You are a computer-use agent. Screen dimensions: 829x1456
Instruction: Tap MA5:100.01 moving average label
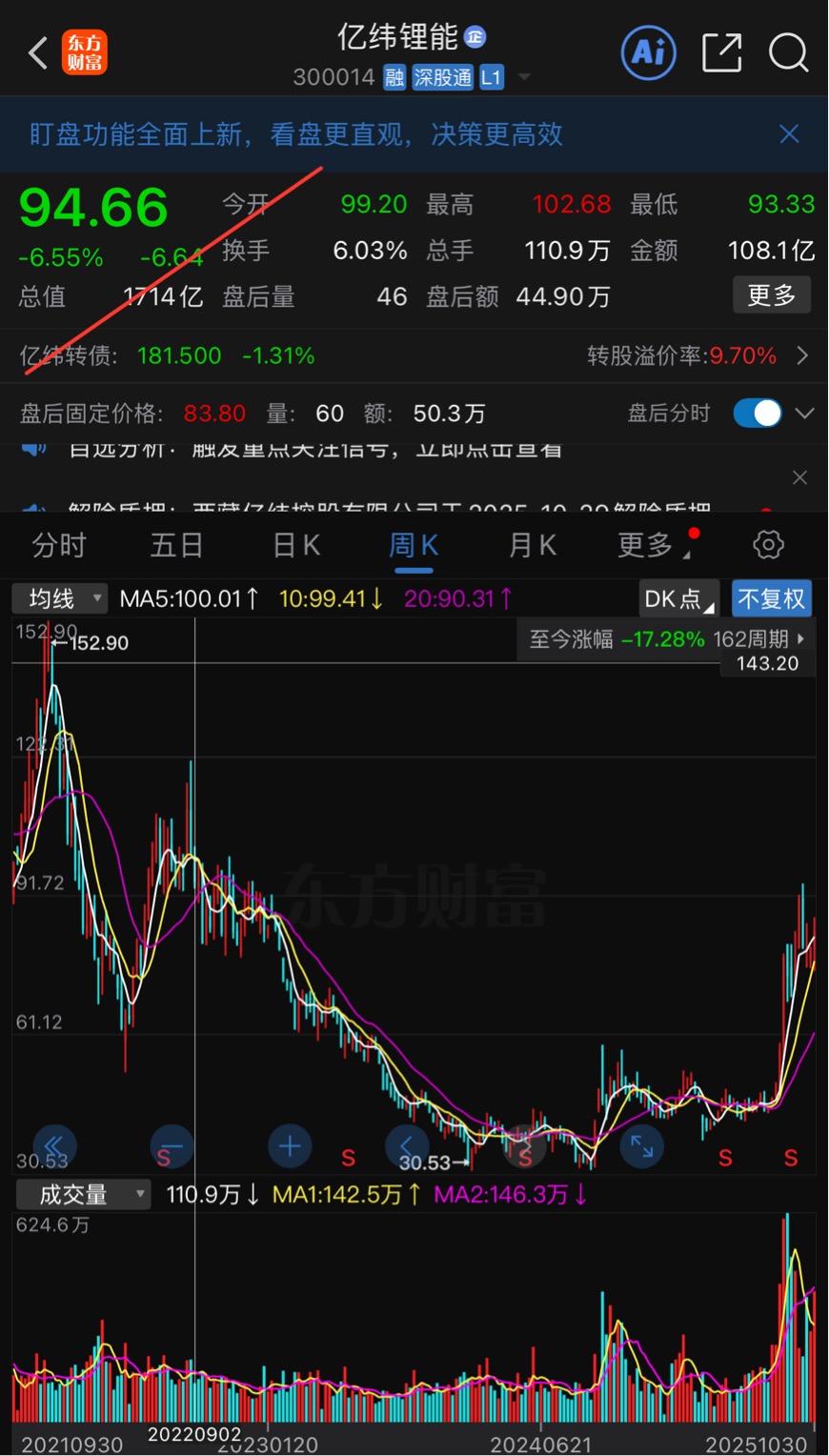[x=189, y=598]
